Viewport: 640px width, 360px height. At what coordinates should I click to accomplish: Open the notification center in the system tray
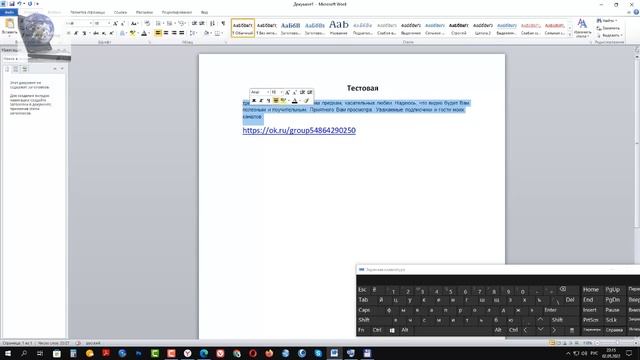pos(629,353)
